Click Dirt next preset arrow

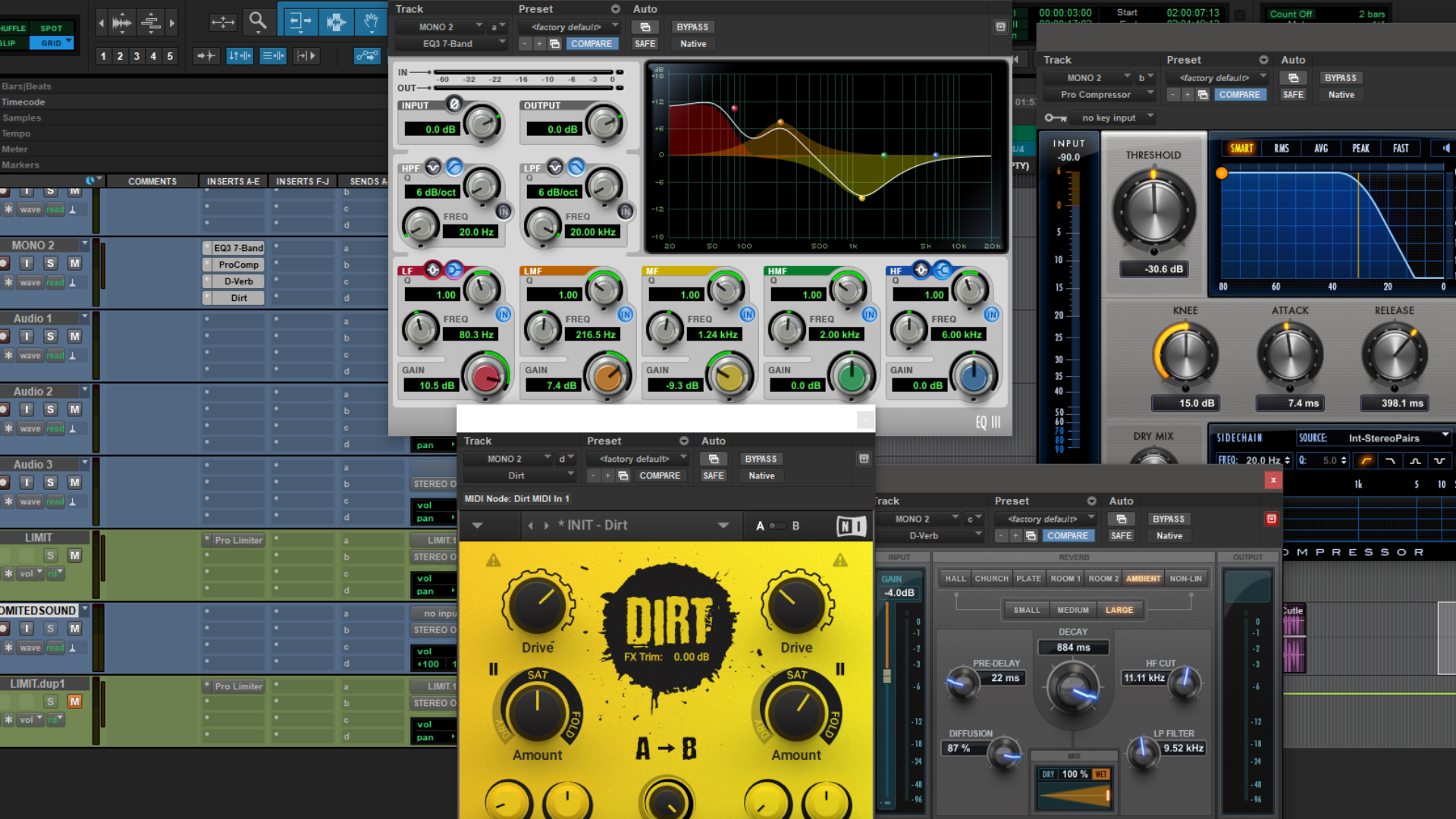546,526
